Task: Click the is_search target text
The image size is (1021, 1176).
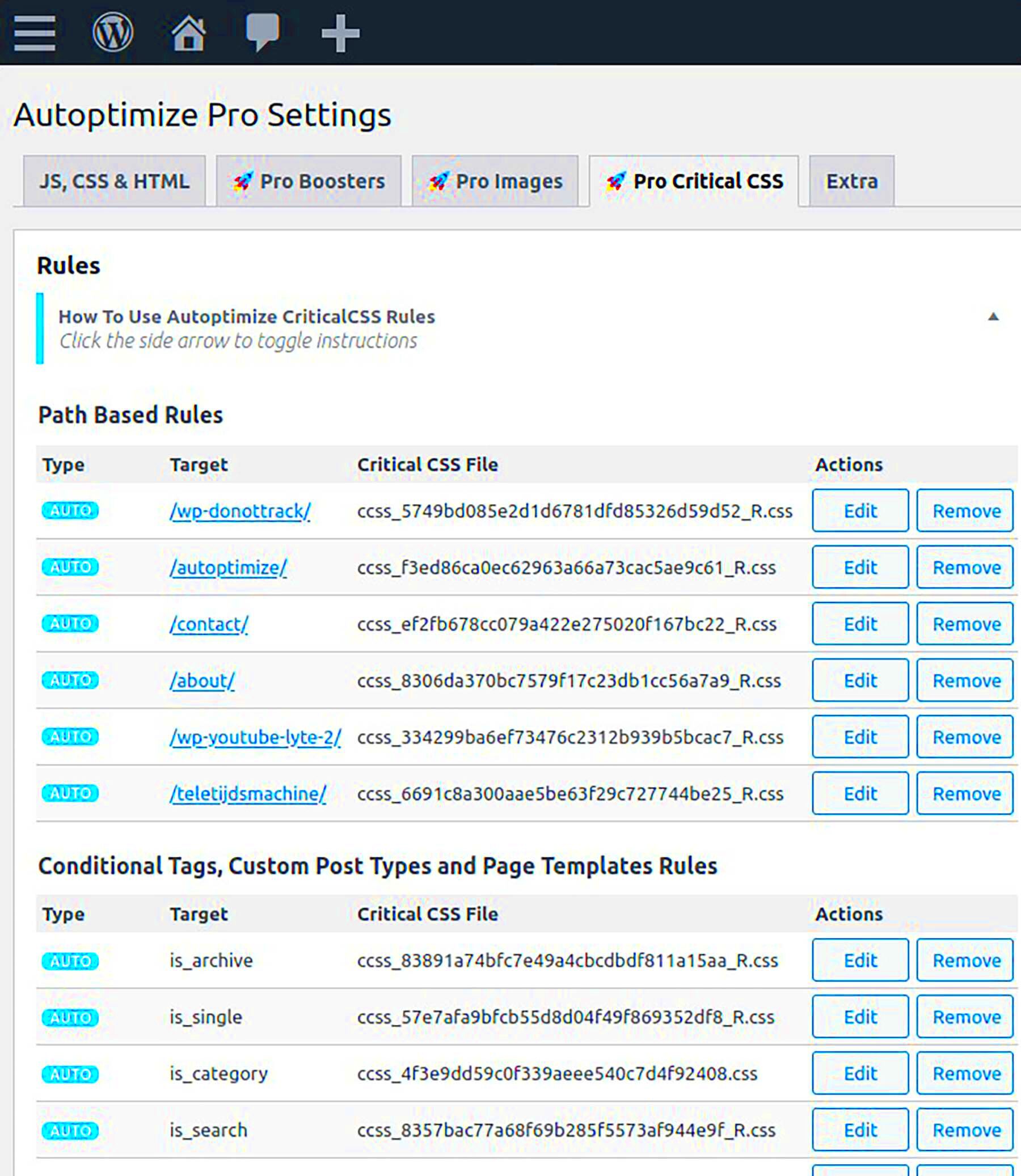Action: 208,1130
